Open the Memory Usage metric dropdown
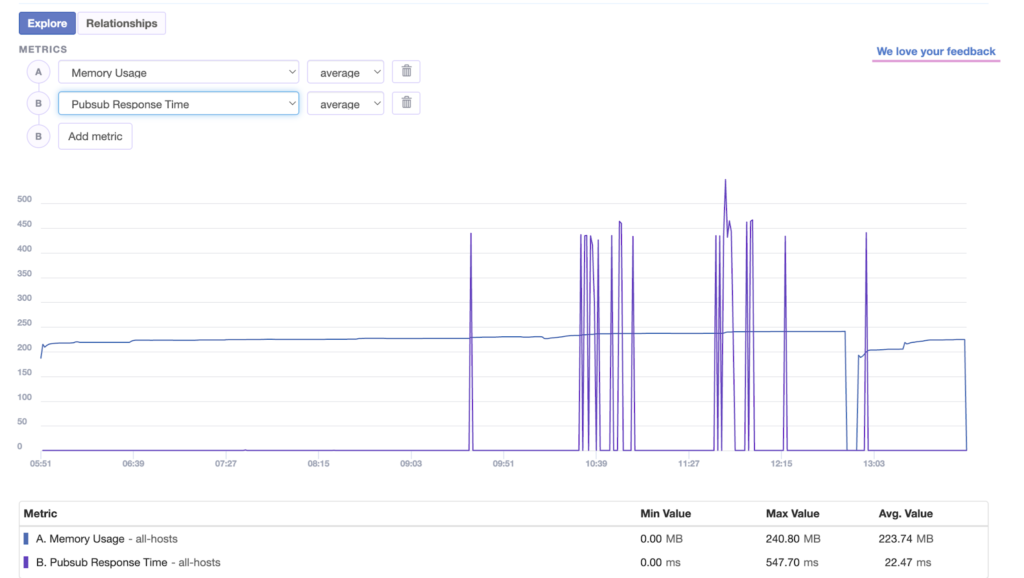 [x=178, y=72]
